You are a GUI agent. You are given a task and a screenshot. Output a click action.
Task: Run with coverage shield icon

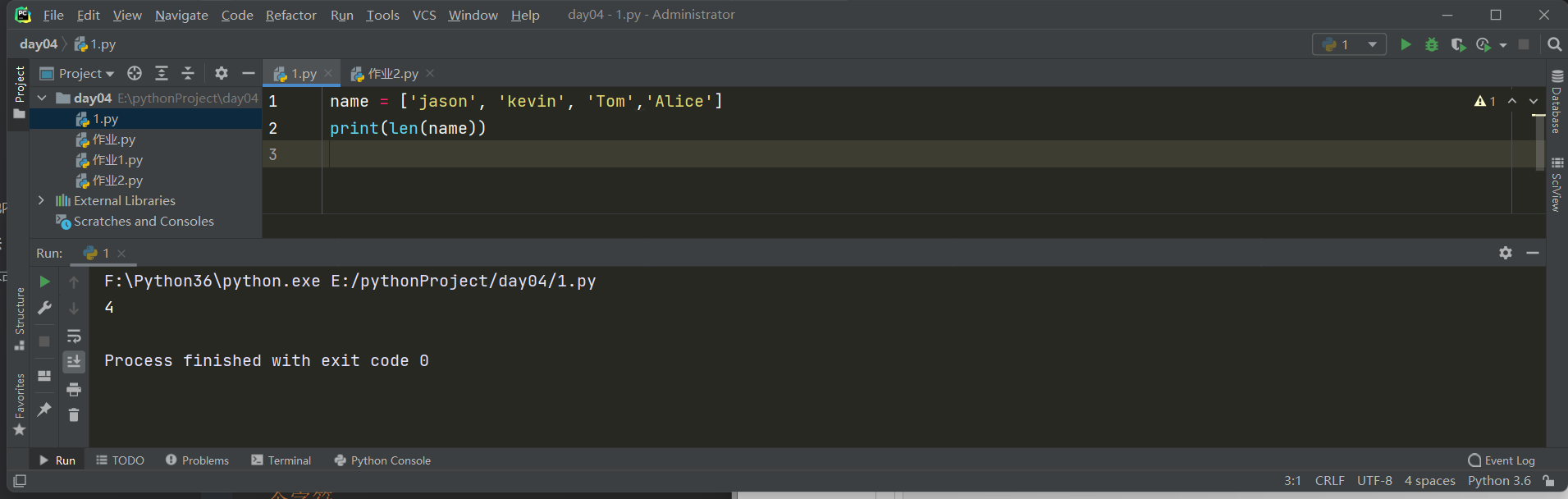pyautogui.click(x=1457, y=44)
